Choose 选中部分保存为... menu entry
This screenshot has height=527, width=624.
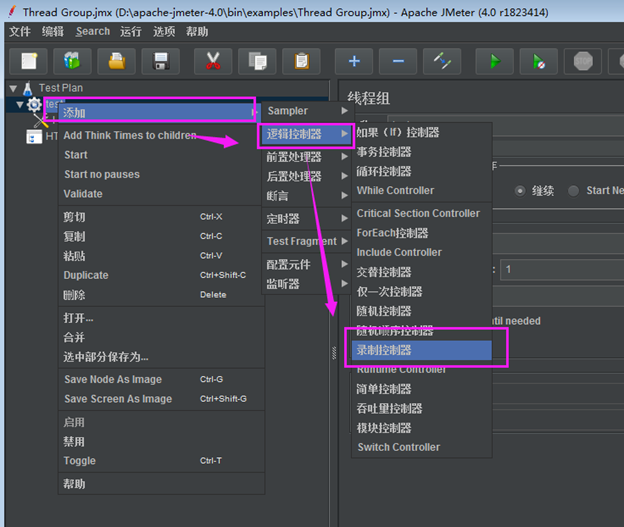coord(162,357)
